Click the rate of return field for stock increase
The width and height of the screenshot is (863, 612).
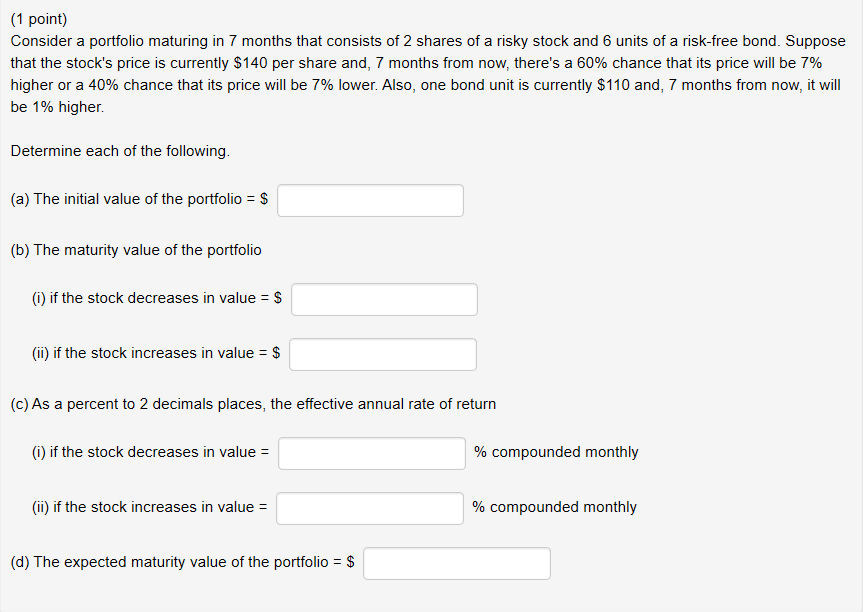click(x=369, y=508)
